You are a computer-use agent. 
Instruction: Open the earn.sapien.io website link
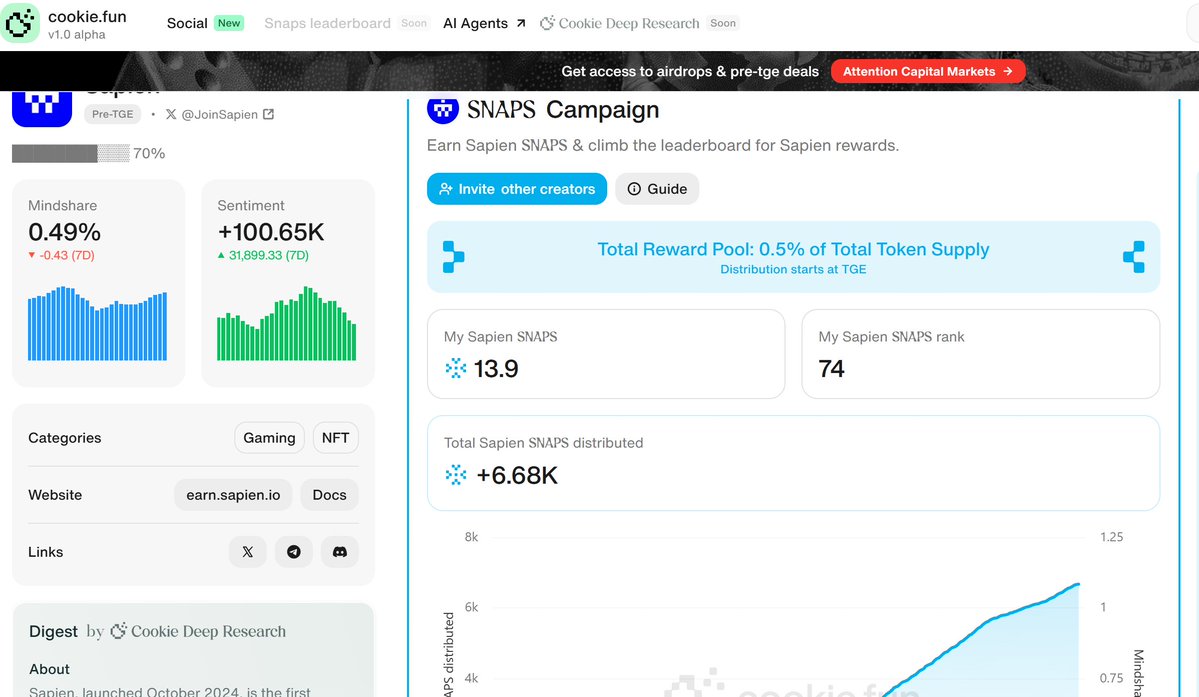pos(233,495)
